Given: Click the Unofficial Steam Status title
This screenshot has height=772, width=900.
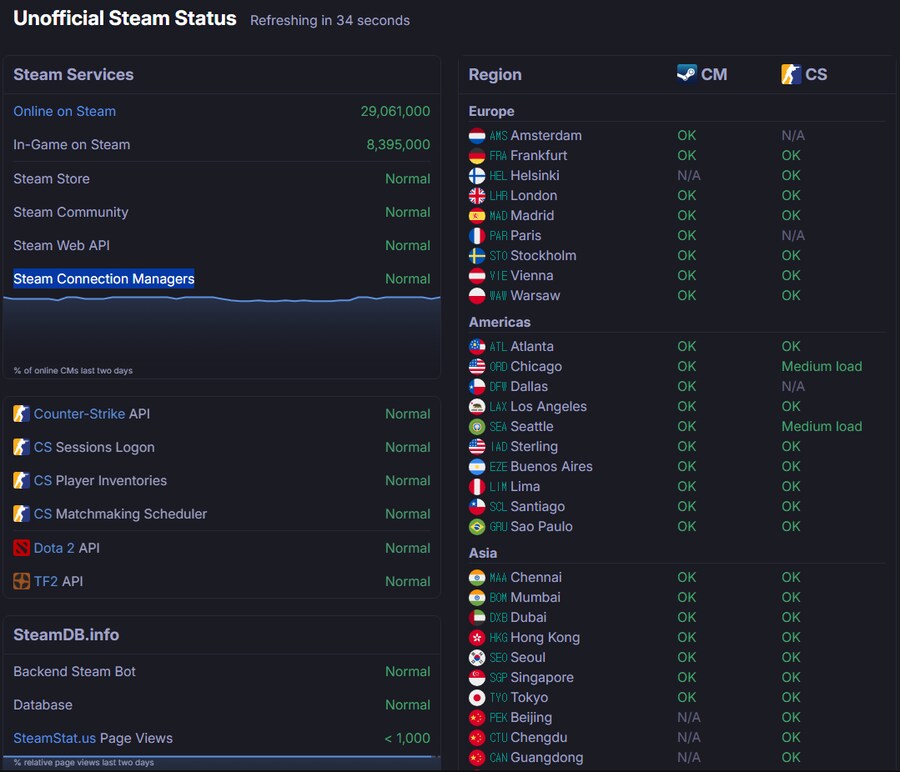Looking at the screenshot, I should coord(125,18).
